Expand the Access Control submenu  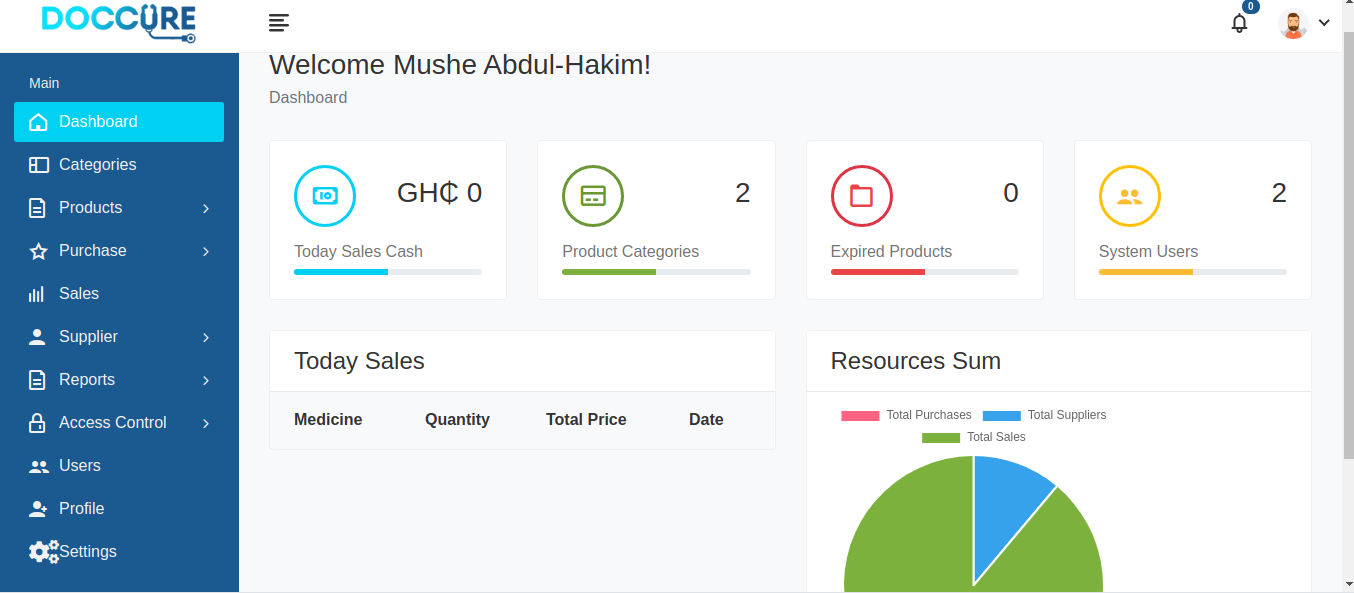(119, 423)
